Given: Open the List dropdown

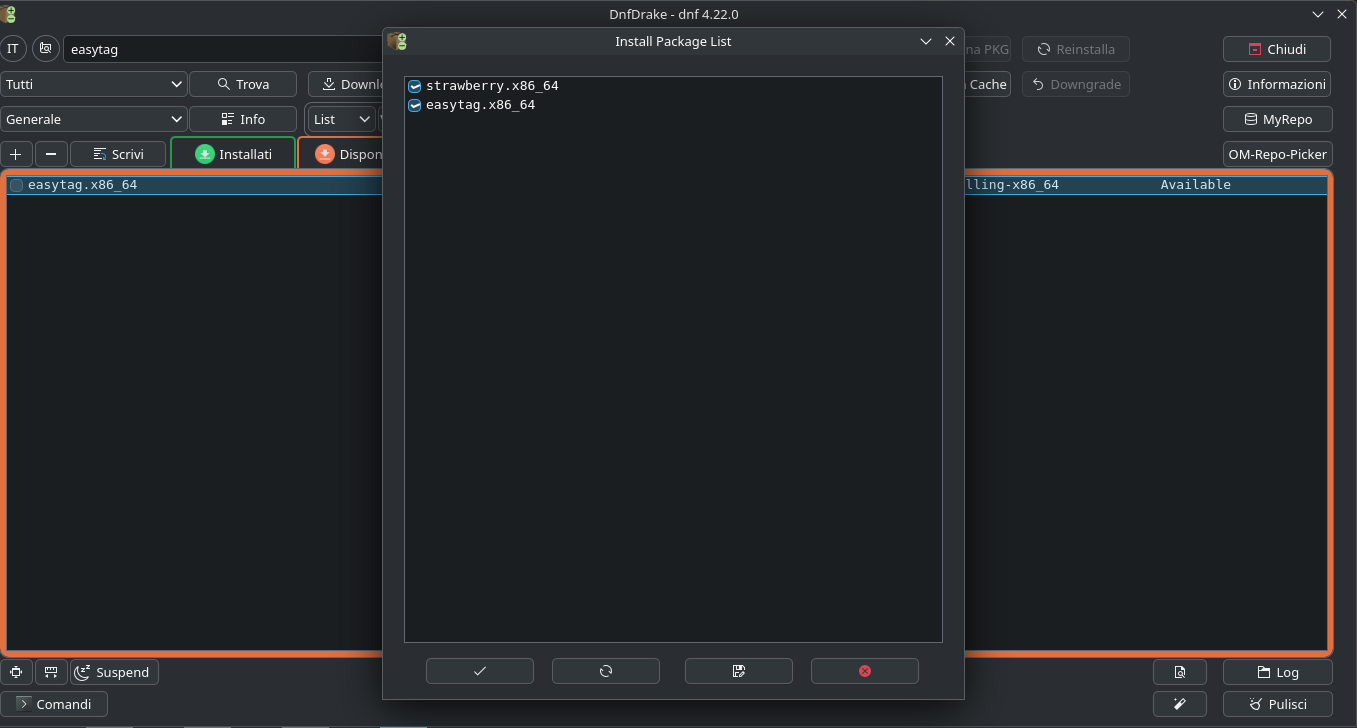Looking at the screenshot, I should point(340,119).
